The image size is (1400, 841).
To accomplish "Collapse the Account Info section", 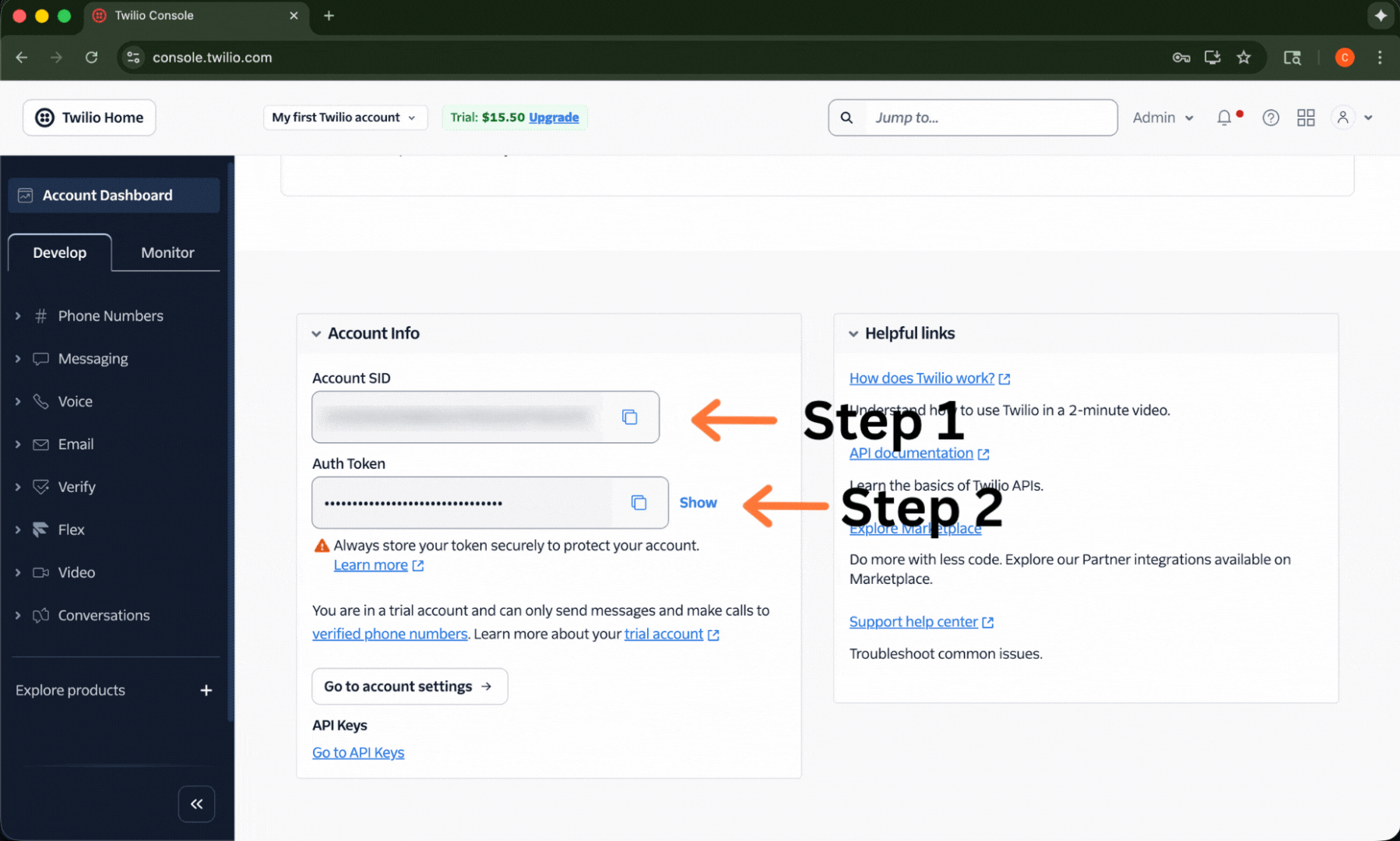I will (x=316, y=334).
